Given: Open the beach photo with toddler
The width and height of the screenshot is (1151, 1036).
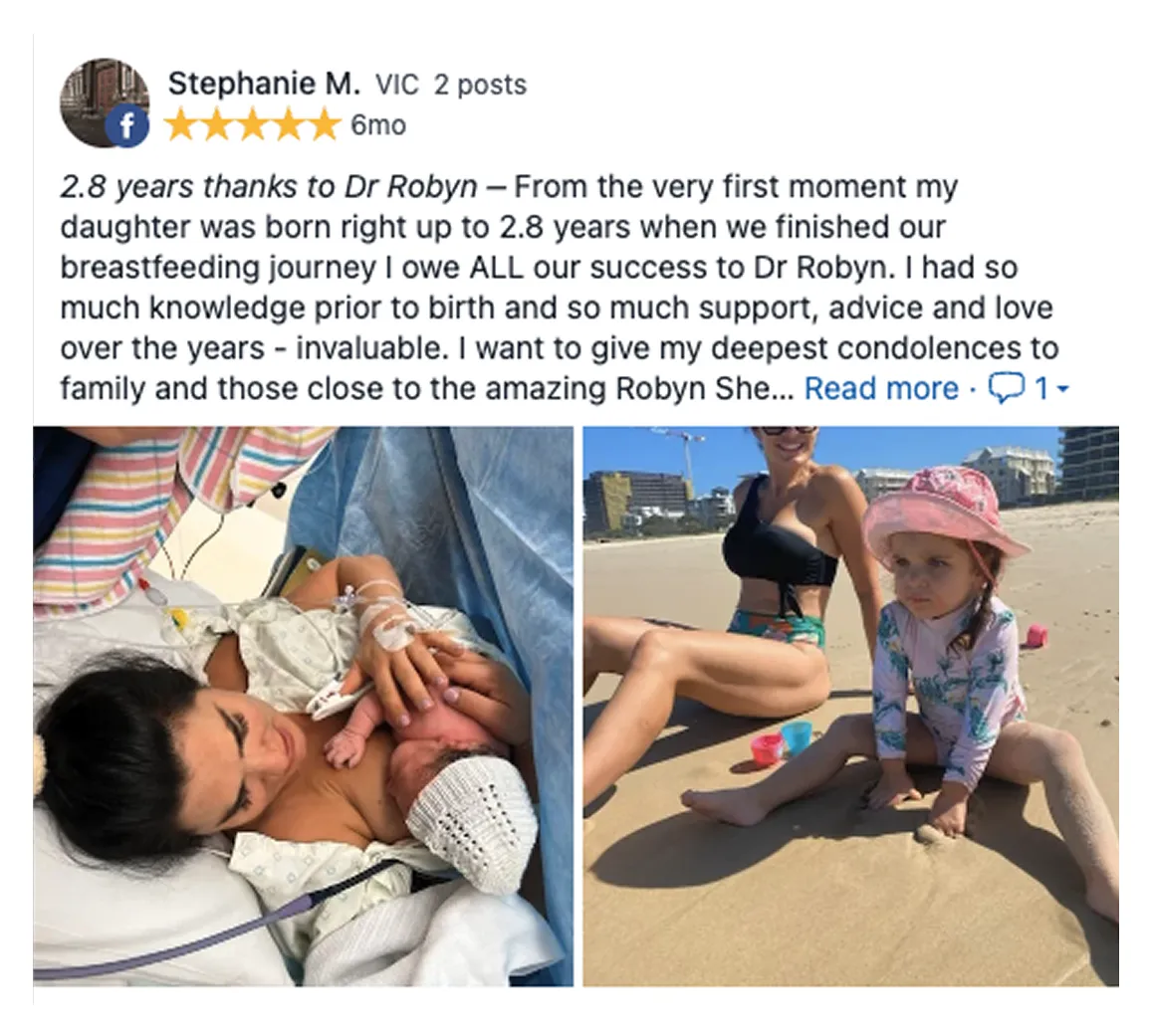Looking at the screenshot, I should (x=850, y=706).
